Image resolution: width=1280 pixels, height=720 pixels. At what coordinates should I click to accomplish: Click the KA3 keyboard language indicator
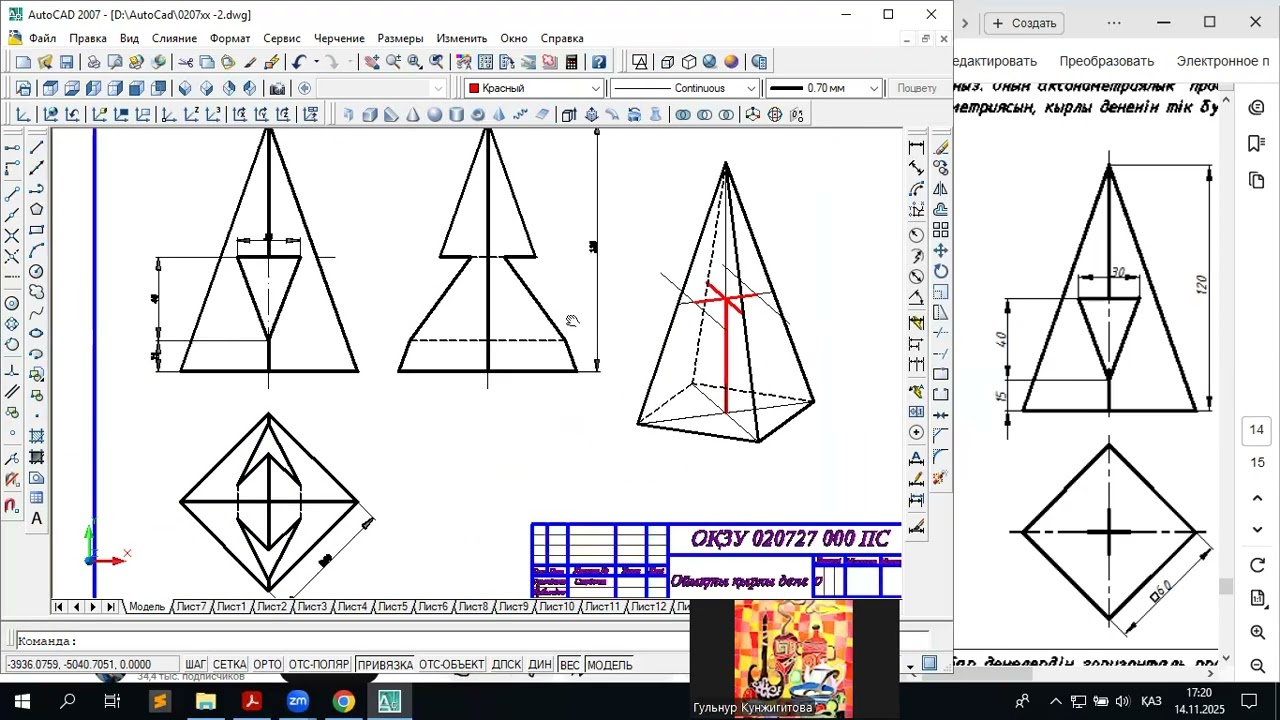pos(1151,701)
